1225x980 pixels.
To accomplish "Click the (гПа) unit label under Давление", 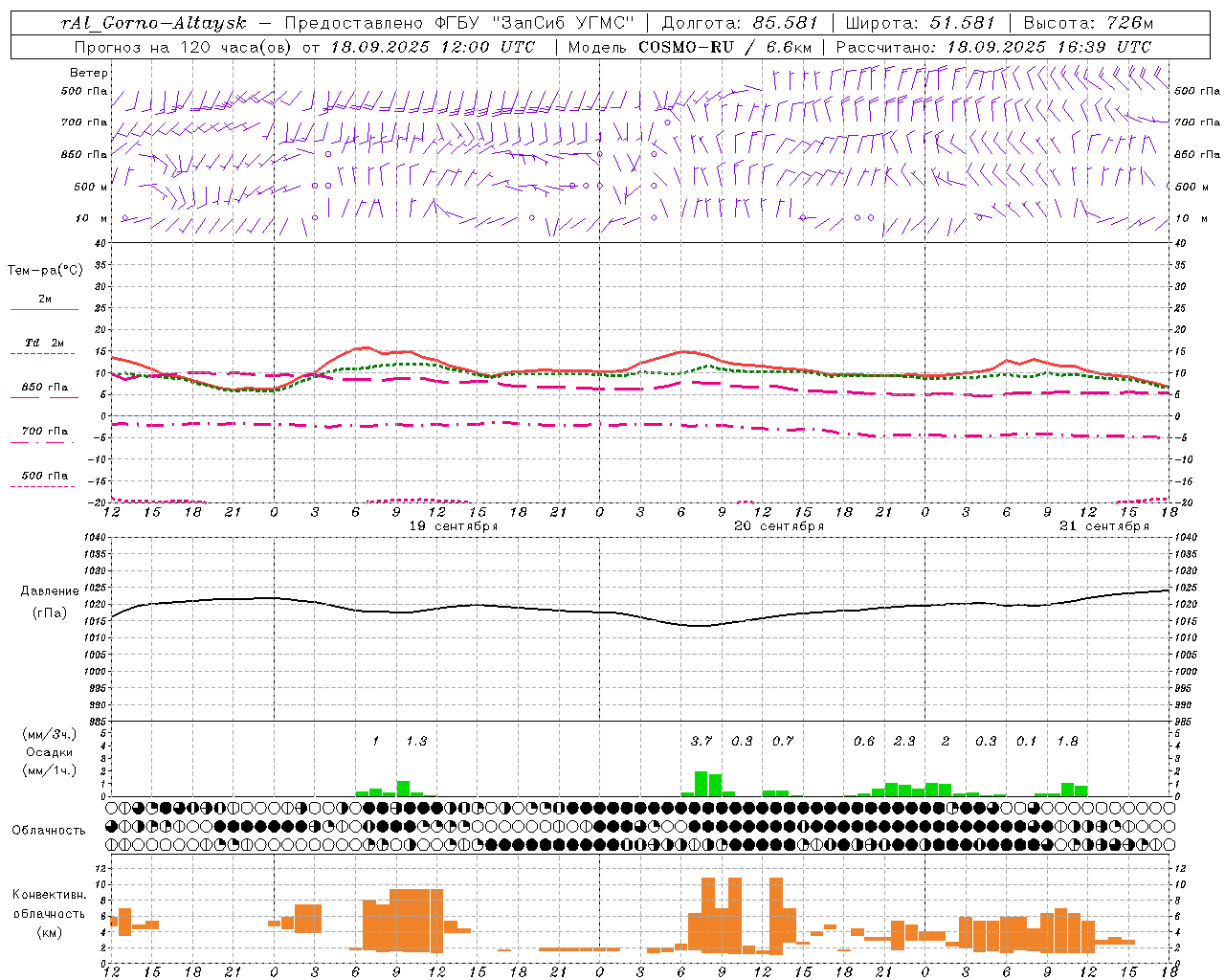I will pos(50,613).
